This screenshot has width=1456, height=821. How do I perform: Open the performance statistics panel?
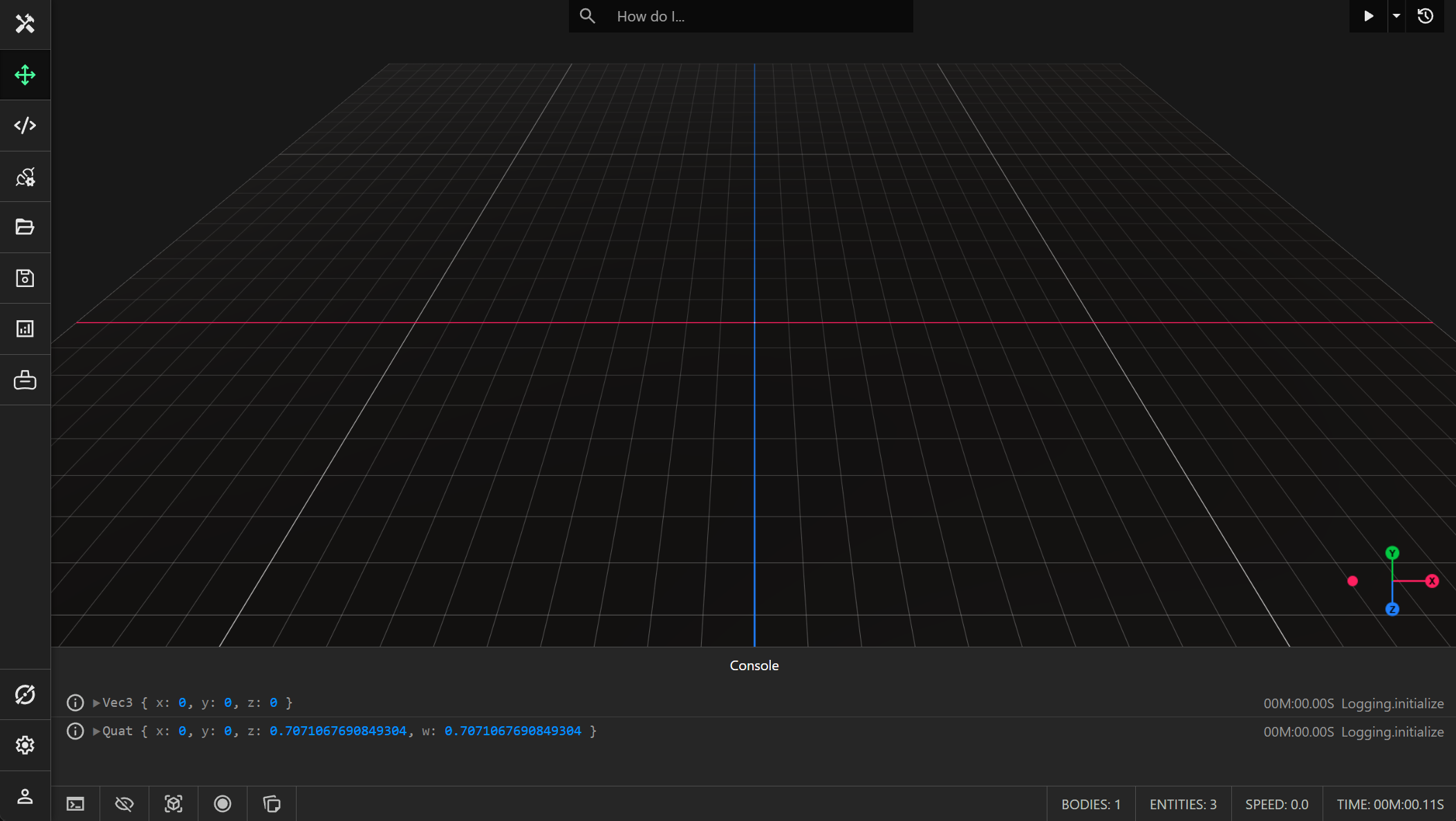(25, 329)
